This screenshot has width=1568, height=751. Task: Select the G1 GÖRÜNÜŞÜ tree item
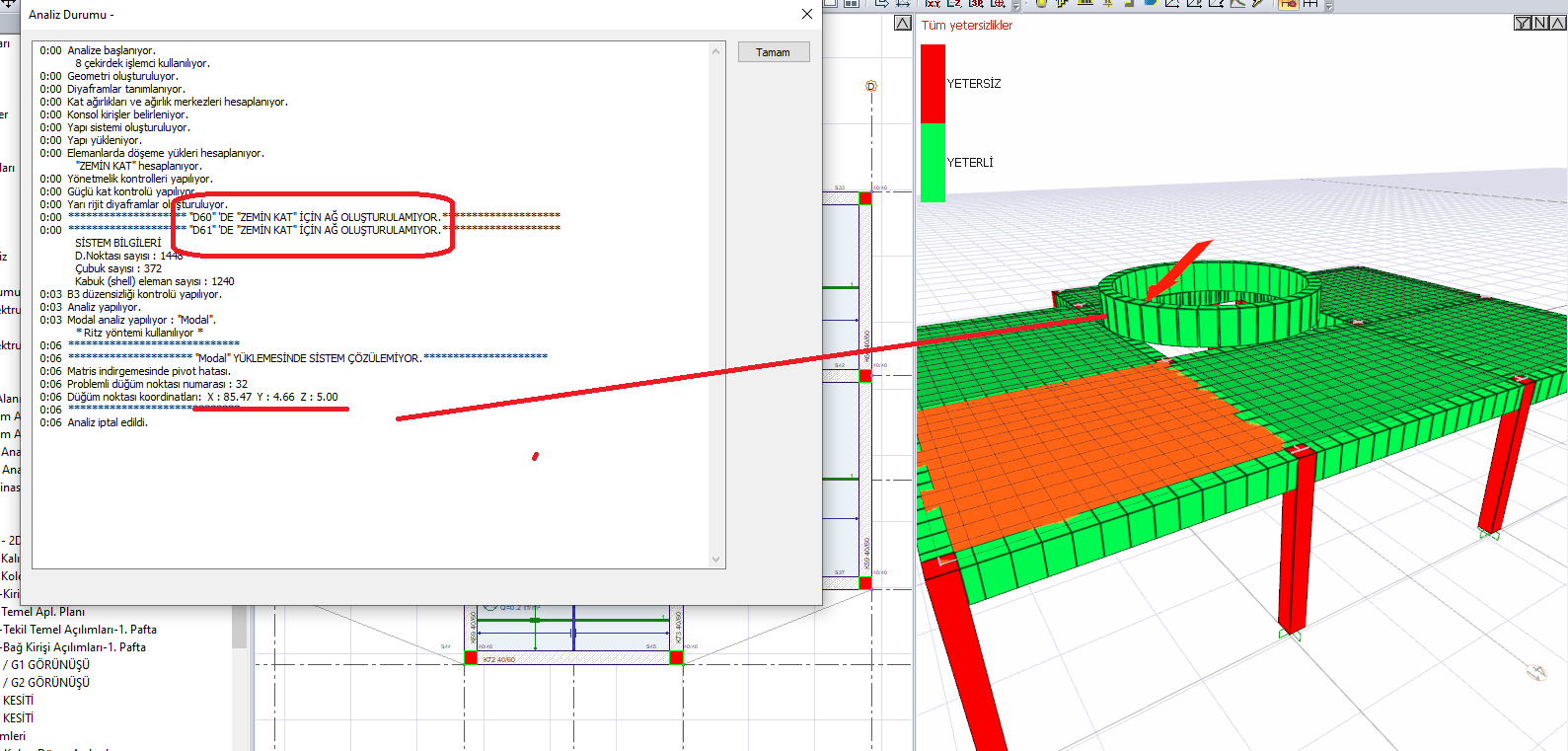point(46,665)
